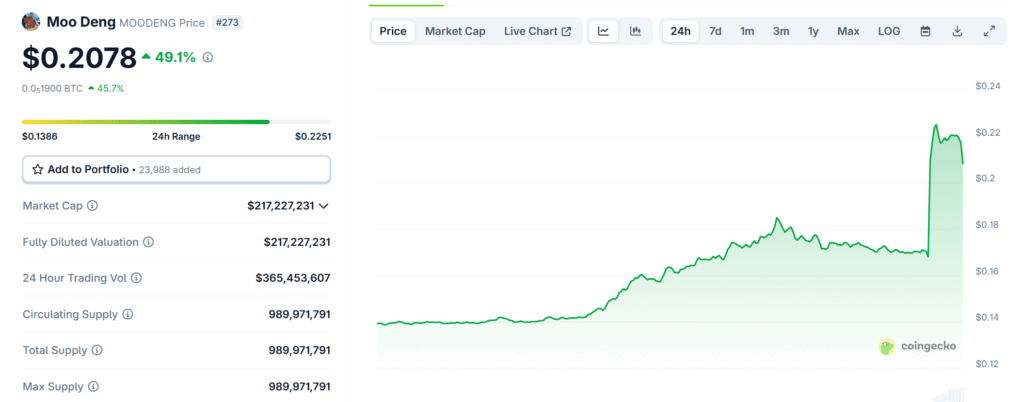
Task: Show the Max time range
Action: point(848,31)
